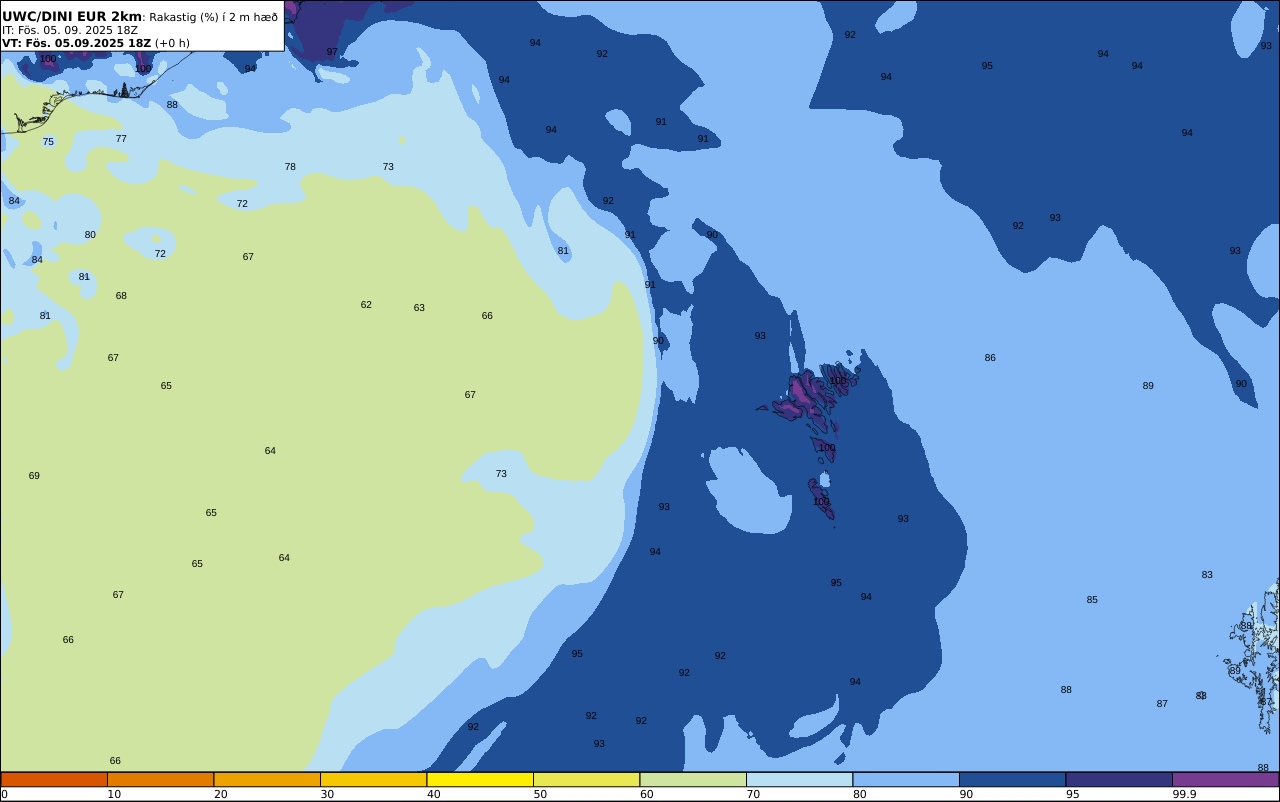This screenshot has width=1280, height=802.
Task: Click the legend tick label '0'
Action: point(4,794)
